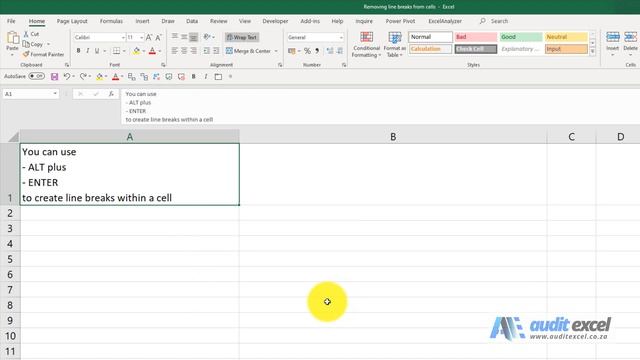Toggle bold in the Font group

78,51
